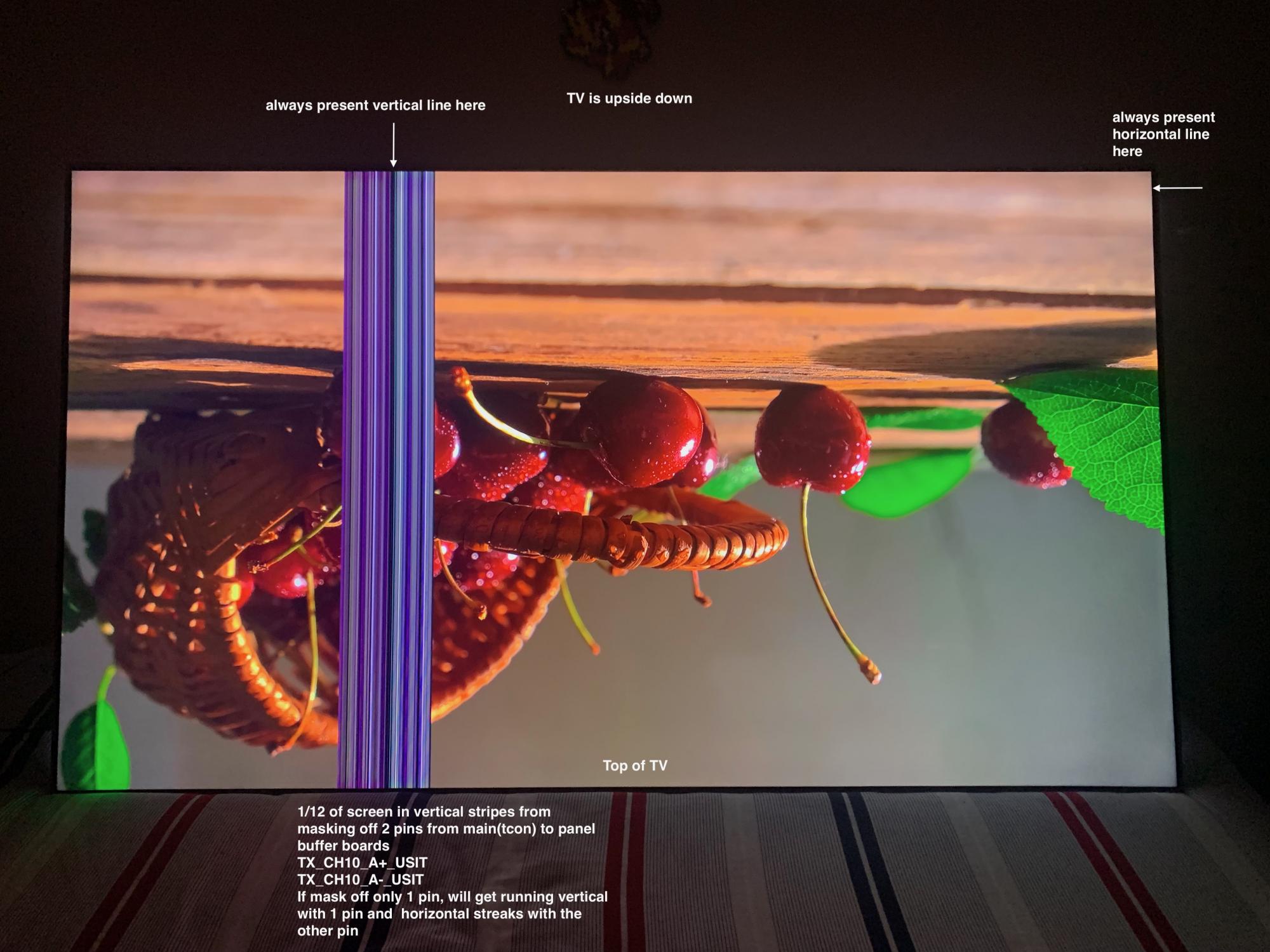Click the "TX_CH10_A+_USIT" text line

coord(362,863)
